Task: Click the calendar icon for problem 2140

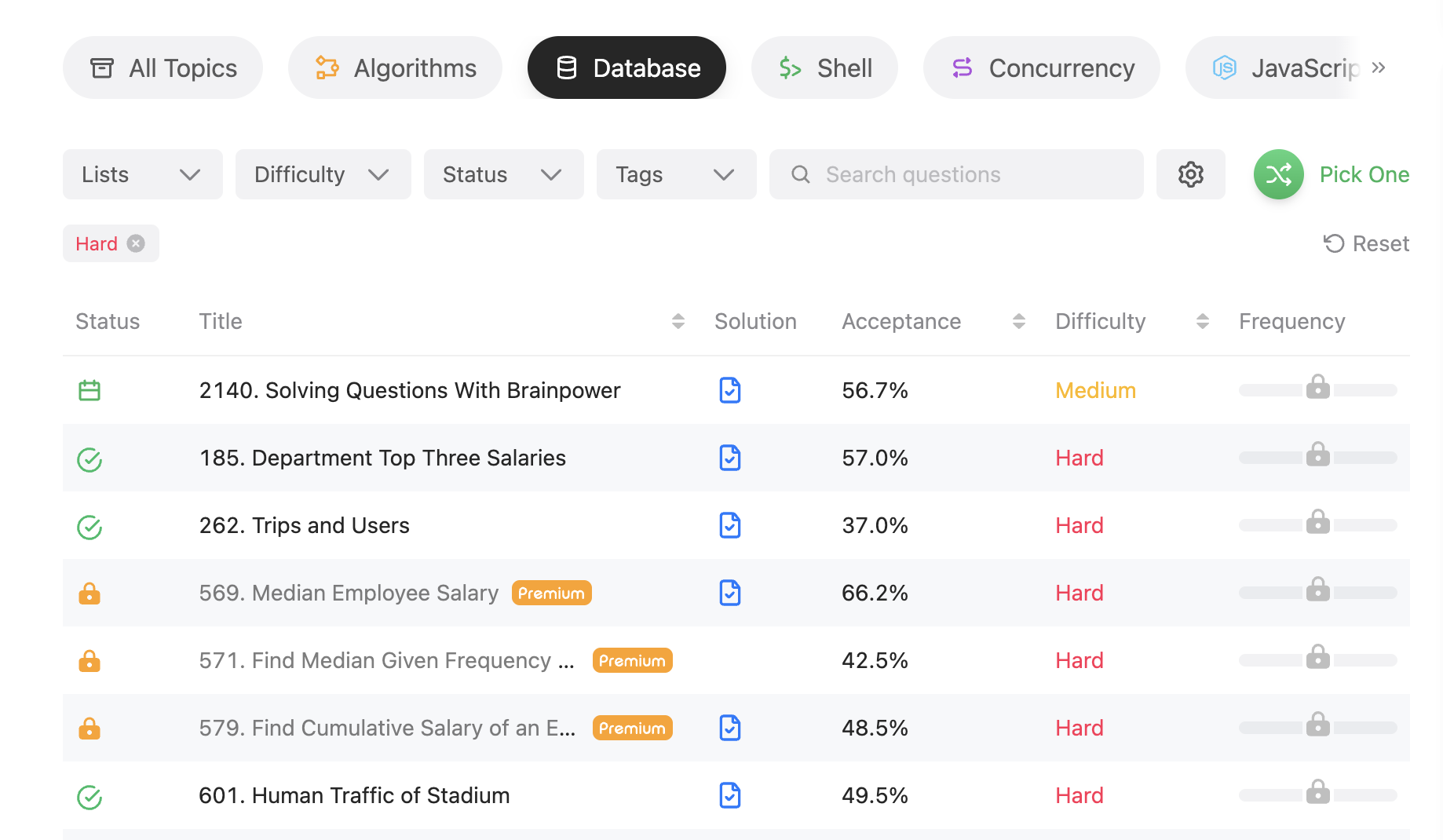Action: pos(90,390)
